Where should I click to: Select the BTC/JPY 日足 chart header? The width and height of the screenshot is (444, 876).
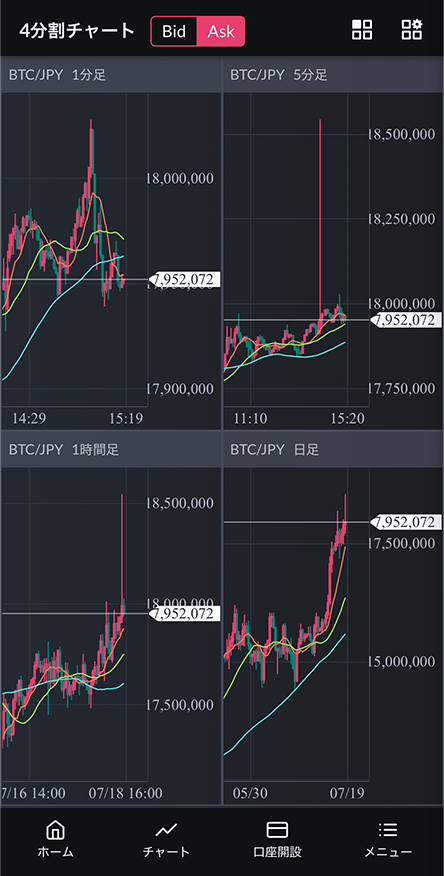333,449
